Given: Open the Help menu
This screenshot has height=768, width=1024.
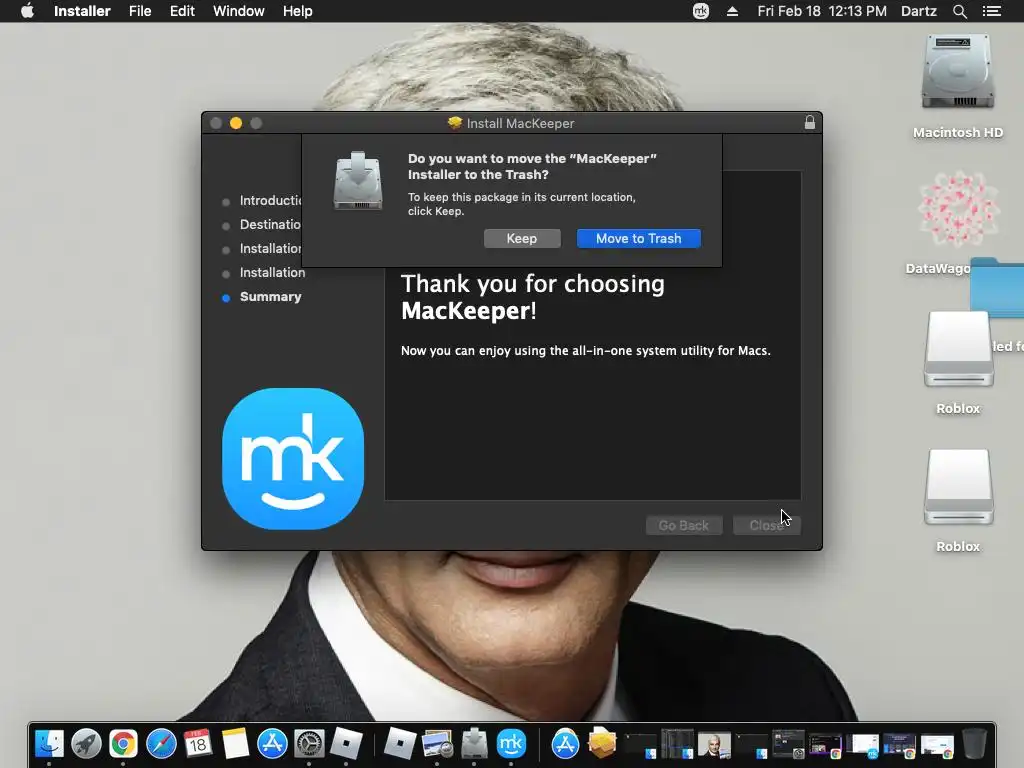Looking at the screenshot, I should point(297,11).
